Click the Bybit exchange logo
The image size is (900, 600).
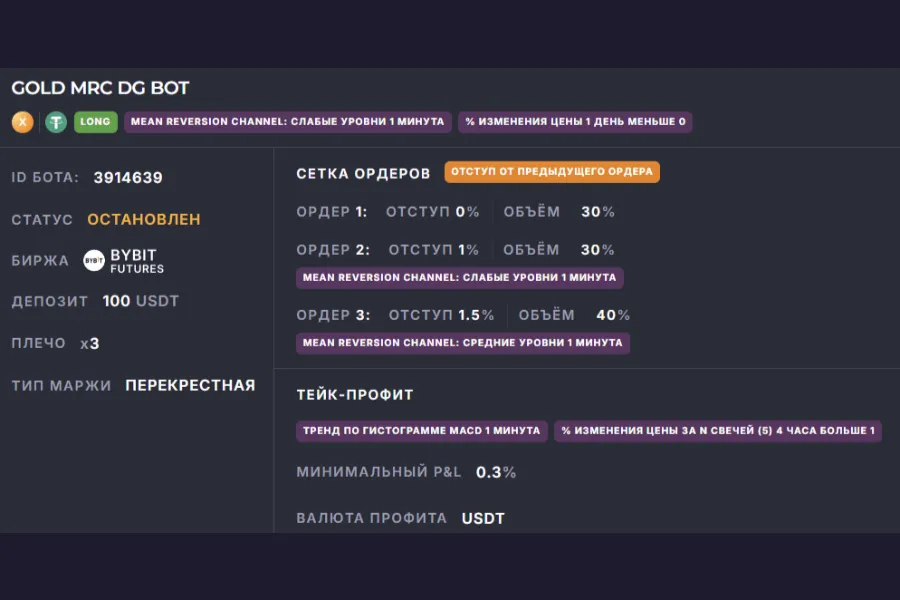95,260
